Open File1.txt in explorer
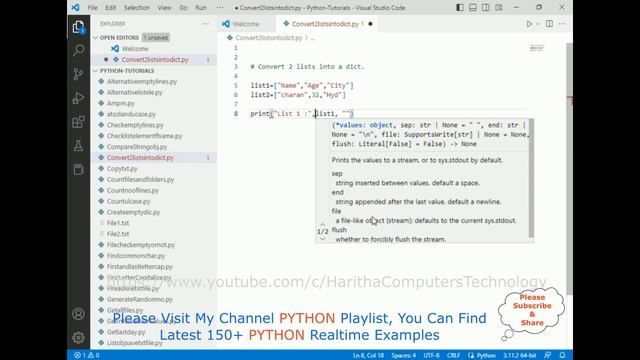Screen dimensions: 640x360 (x=118, y=223)
